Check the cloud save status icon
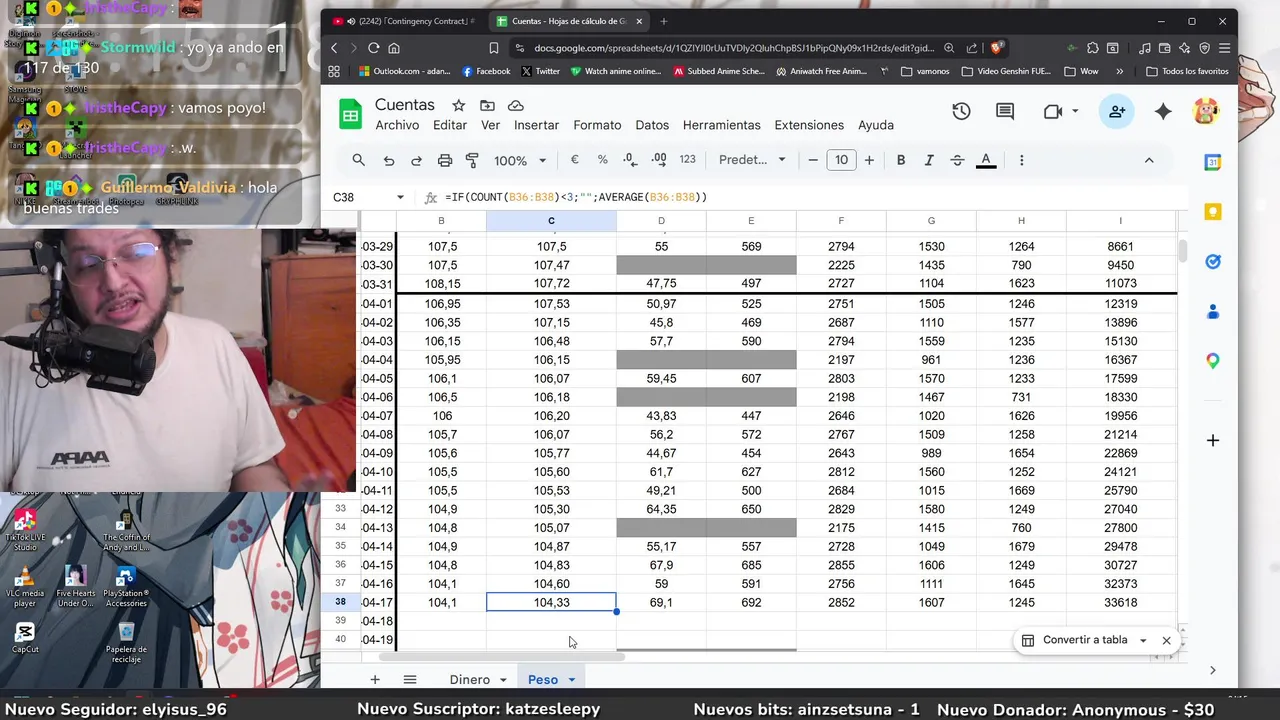The height and width of the screenshot is (720, 1280). click(x=516, y=105)
